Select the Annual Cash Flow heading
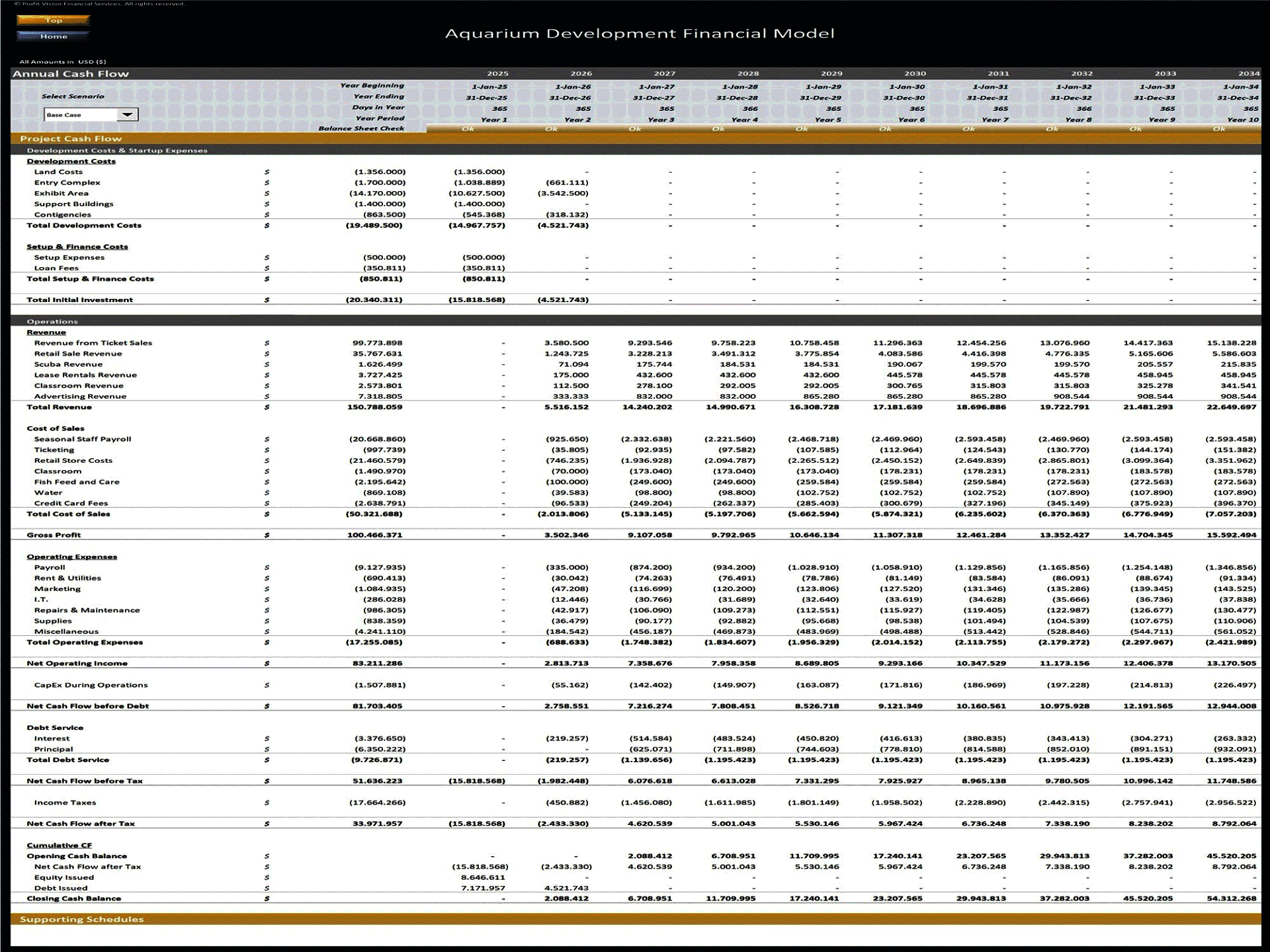The image size is (1270, 952). (x=71, y=73)
